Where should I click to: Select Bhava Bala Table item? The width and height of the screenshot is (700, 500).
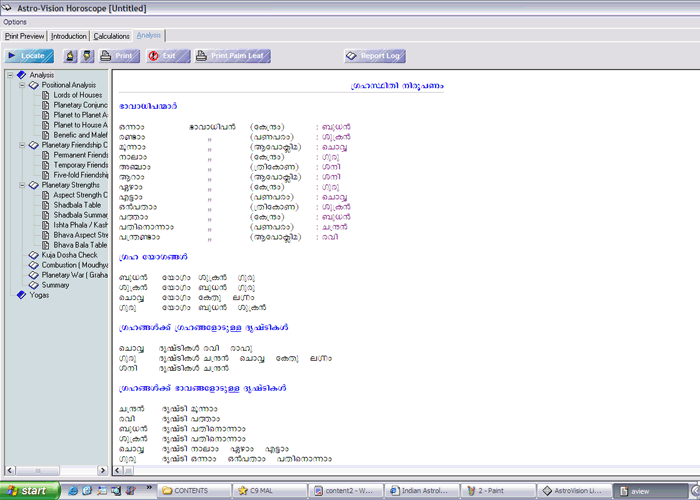80,245
